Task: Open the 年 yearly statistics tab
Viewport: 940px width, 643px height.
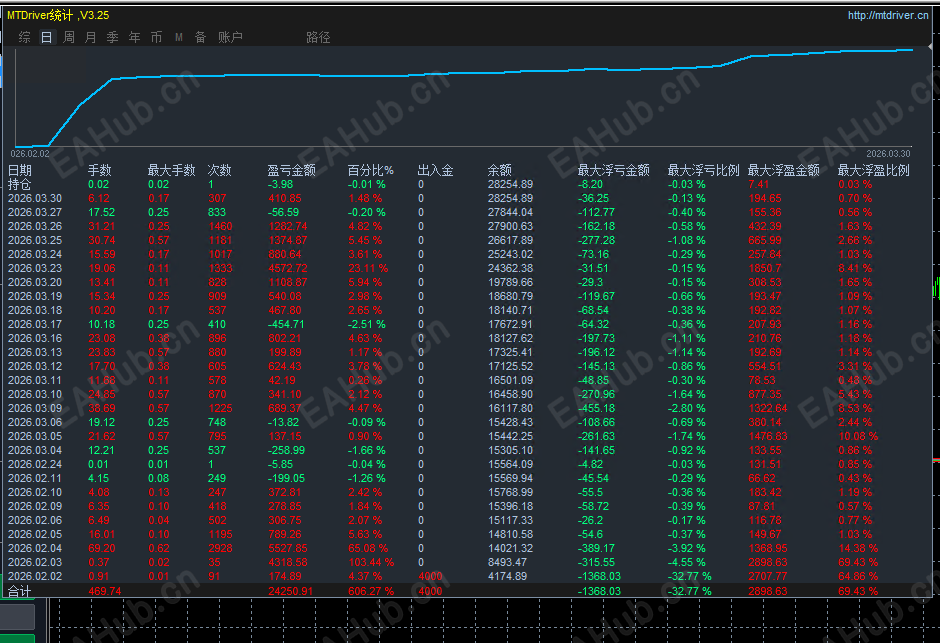Action: tap(134, 37)
